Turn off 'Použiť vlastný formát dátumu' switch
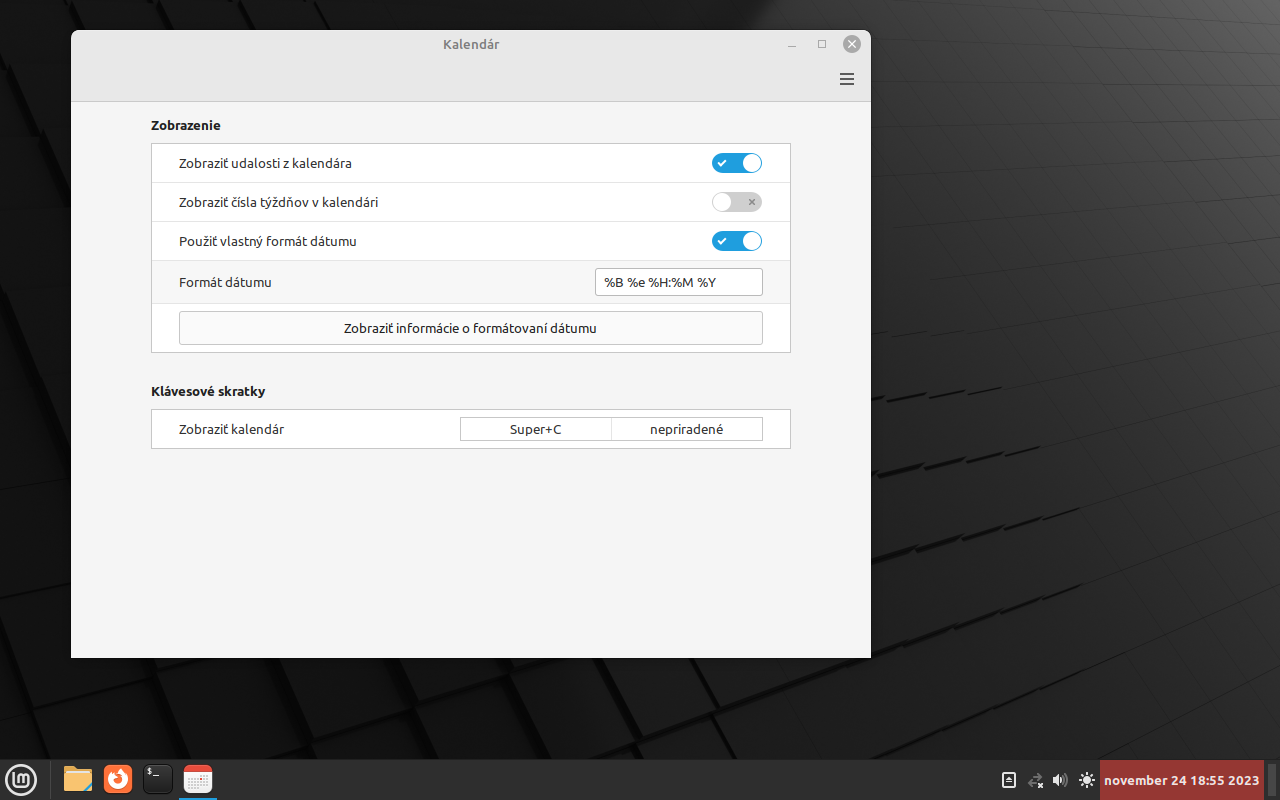The width and height of the screenshot is (1280, 800). point(737,241)
